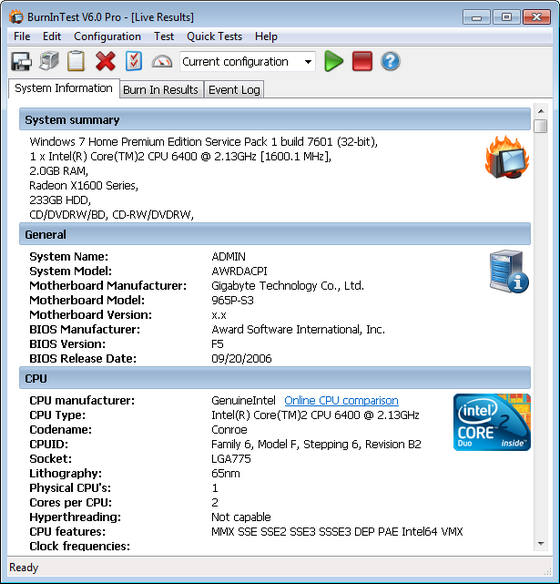The width and height of the screenshot is (560, 584).
Task: Switch to the Event Log tab
Action: tap(234, 90)
